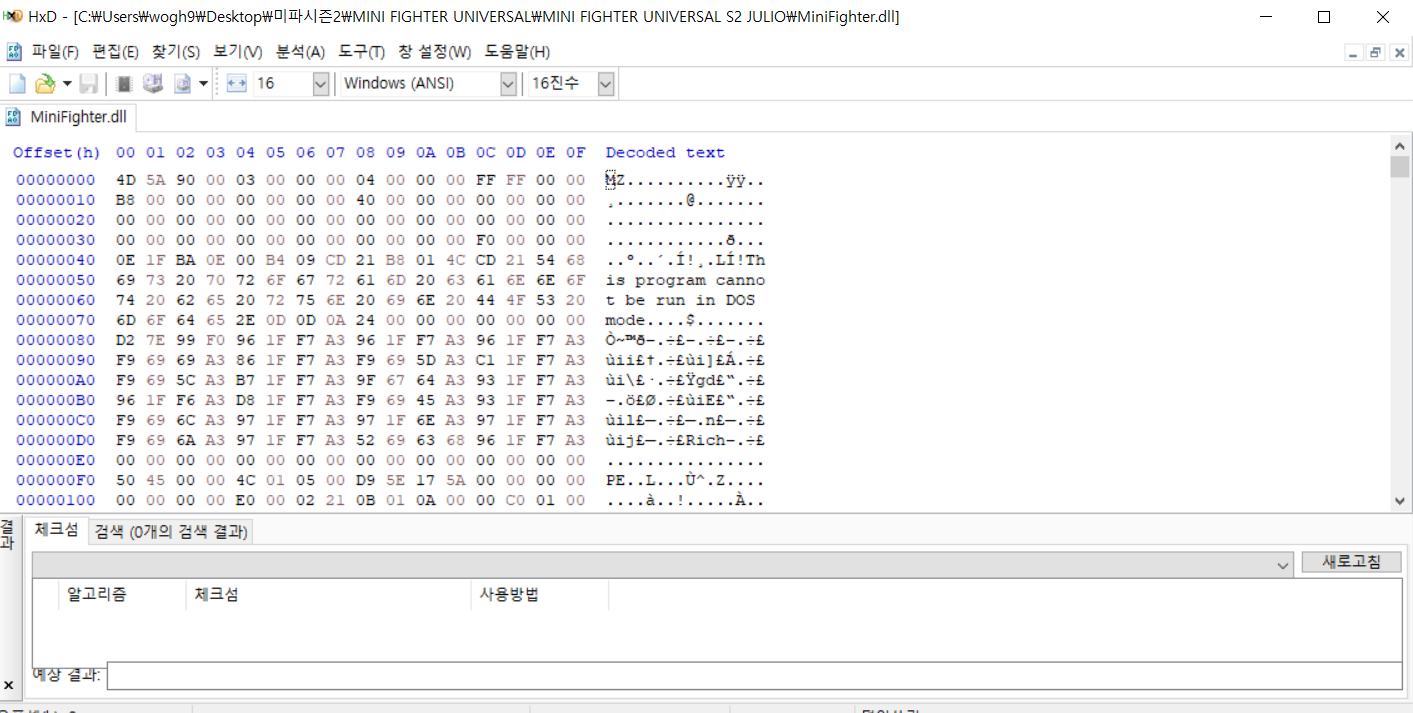Click the 결과 panel label
The height and width of the screenshot is (713, 1413).
(x=8, y=534)
